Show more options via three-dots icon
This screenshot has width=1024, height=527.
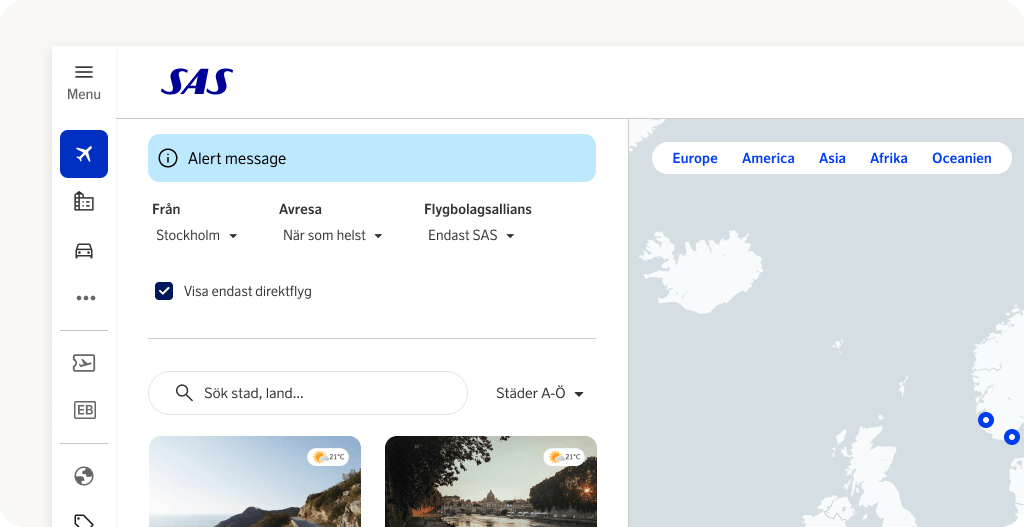84,298
